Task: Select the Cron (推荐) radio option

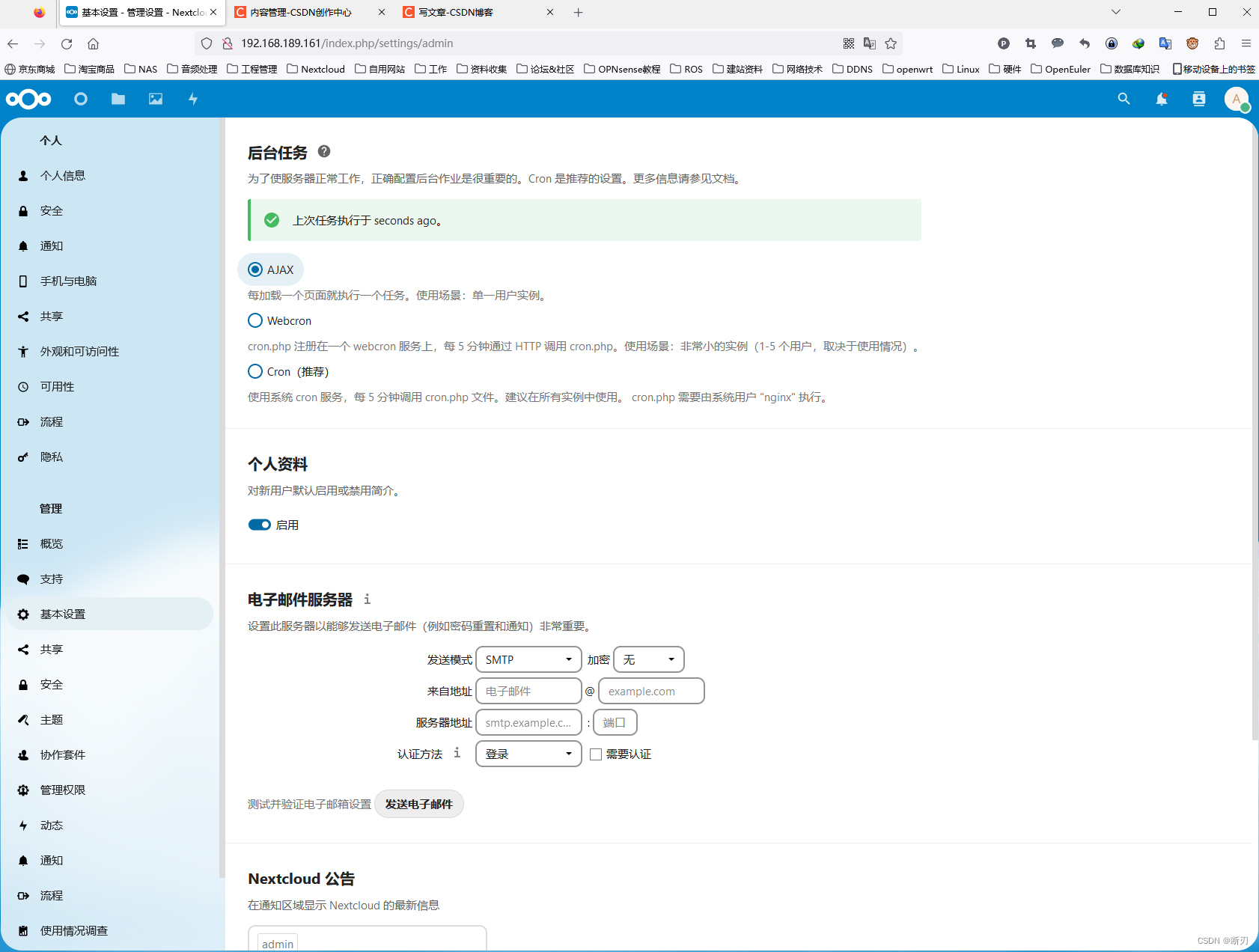Action: click(x=255, y=371)
